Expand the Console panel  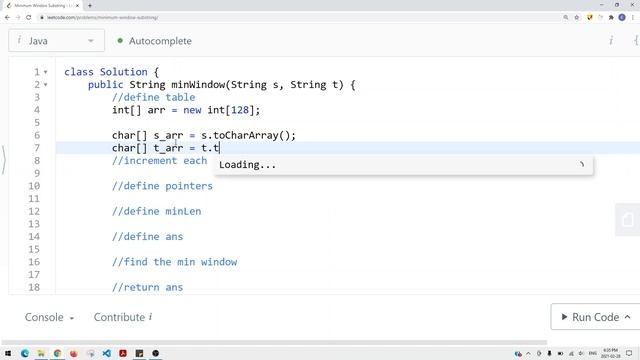[x=49, y=317]
